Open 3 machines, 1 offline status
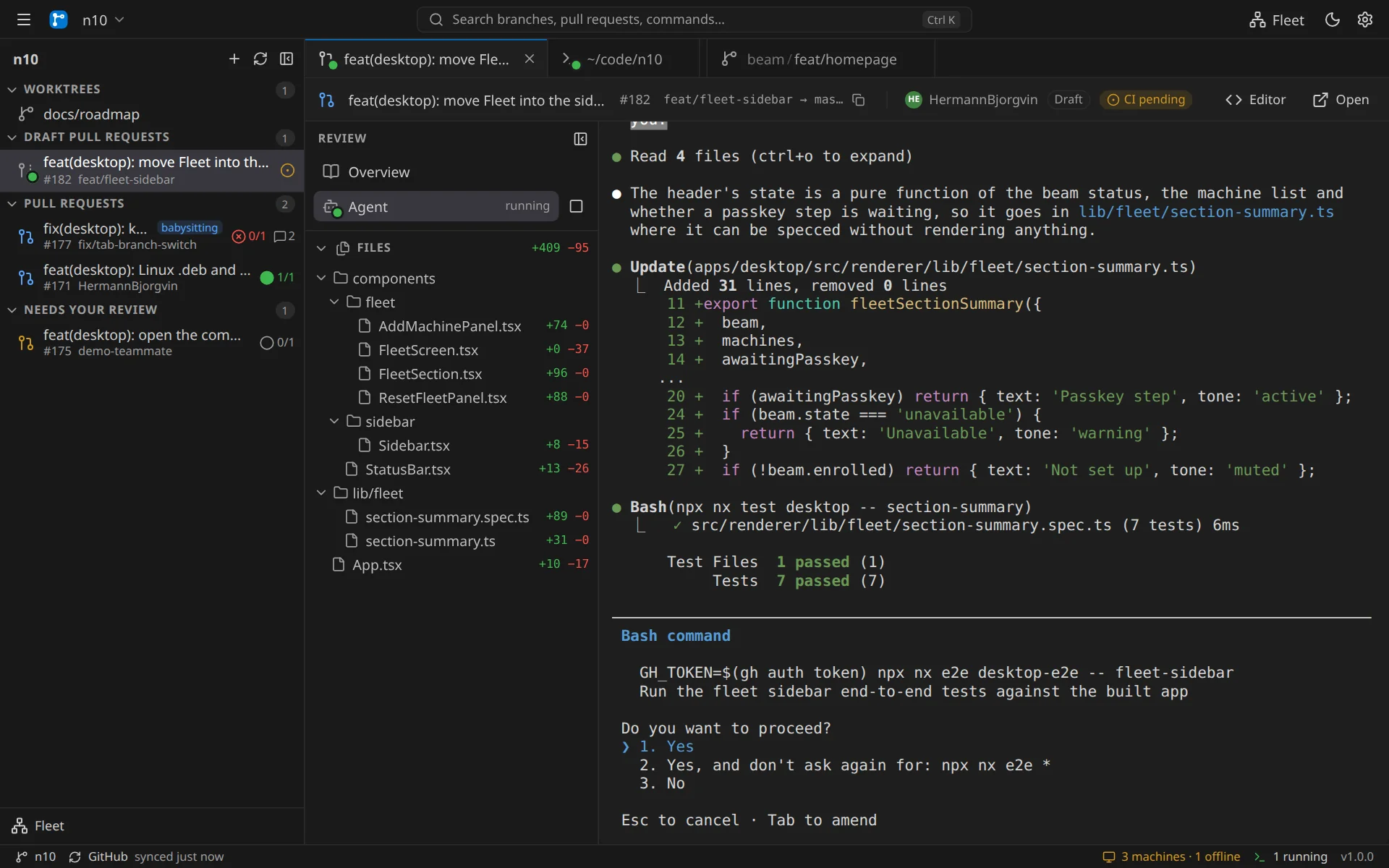The width and height of the screenshot is (1389, 868). 1171,856
